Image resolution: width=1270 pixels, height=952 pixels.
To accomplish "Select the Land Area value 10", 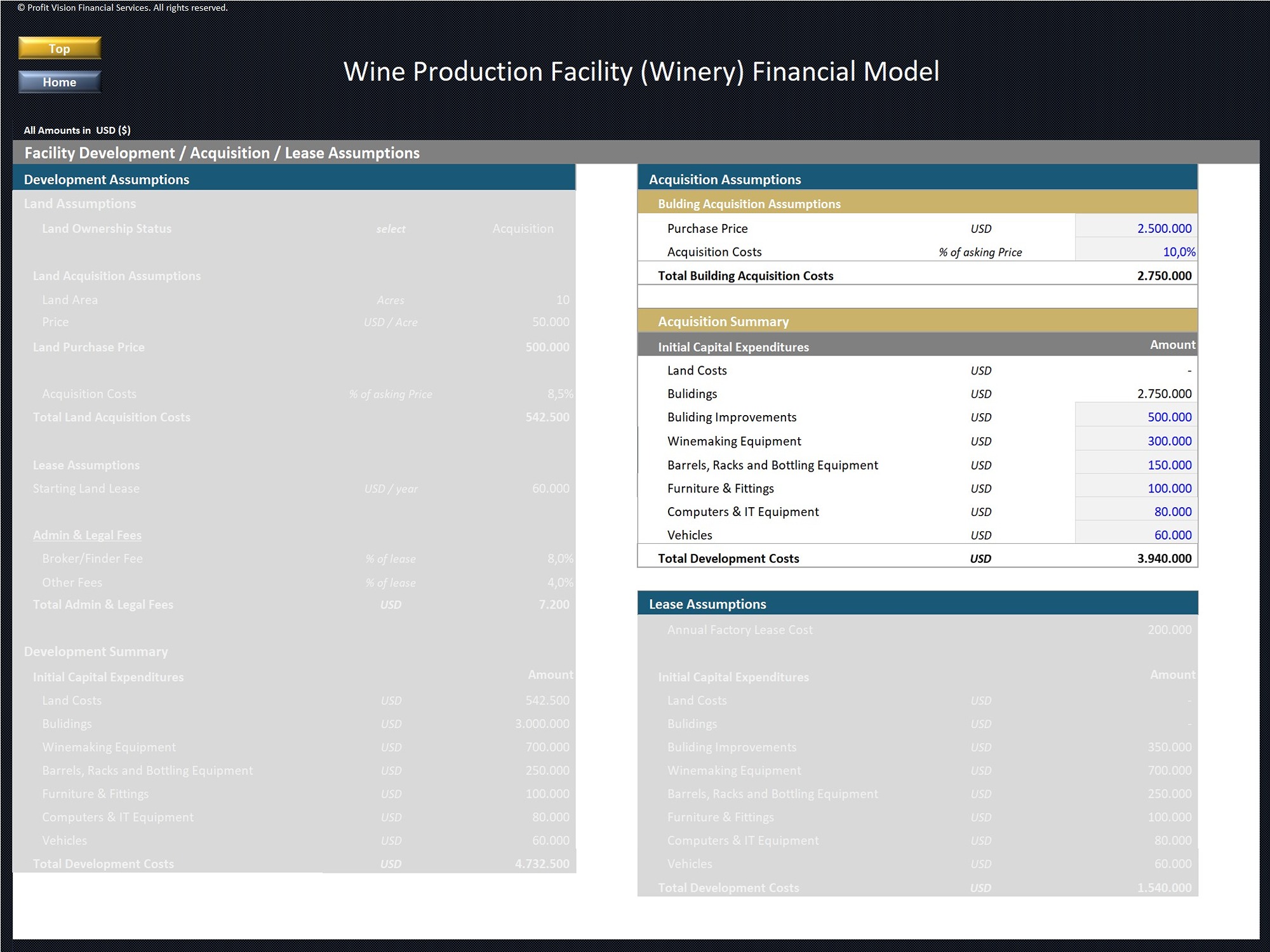I will pos(563,300).
